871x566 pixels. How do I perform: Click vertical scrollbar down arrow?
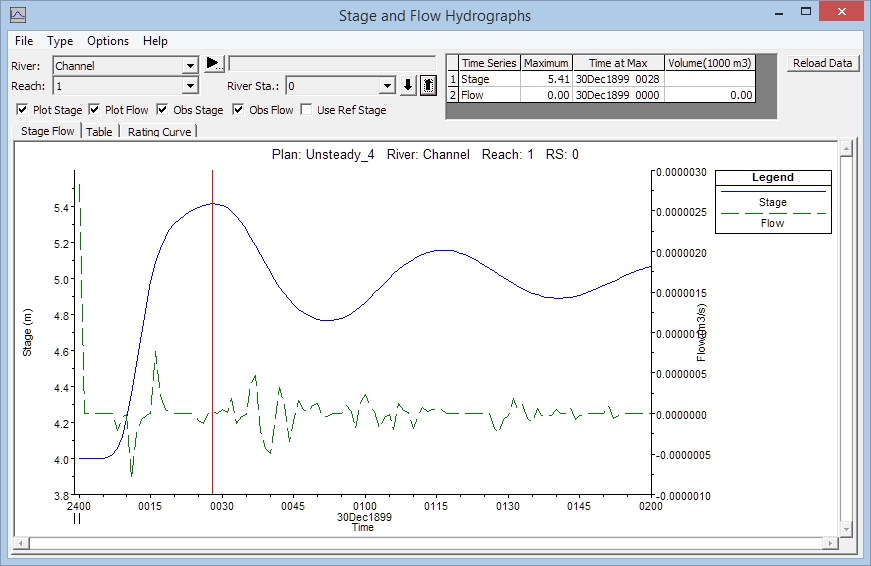pyautogui.click(x=846, y=529)
